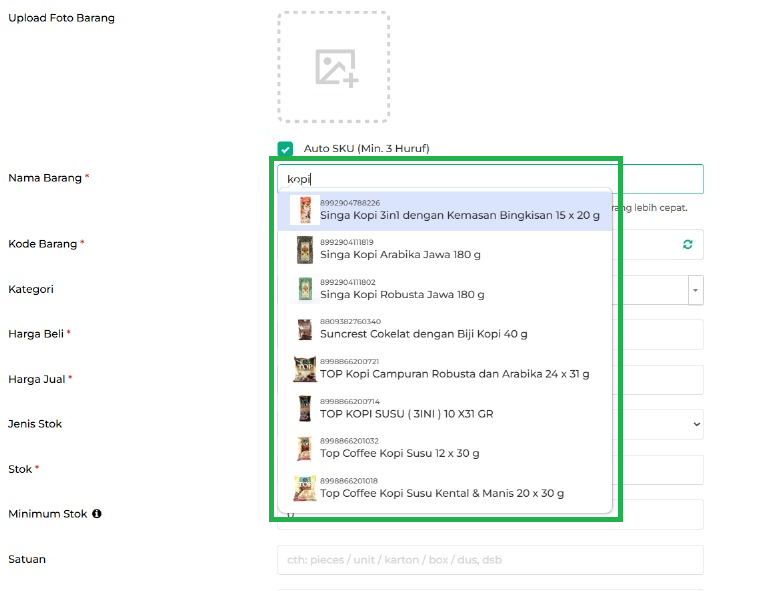Click Top Coffee Kopi Susu 12 x 30 thumbnail

305,449
